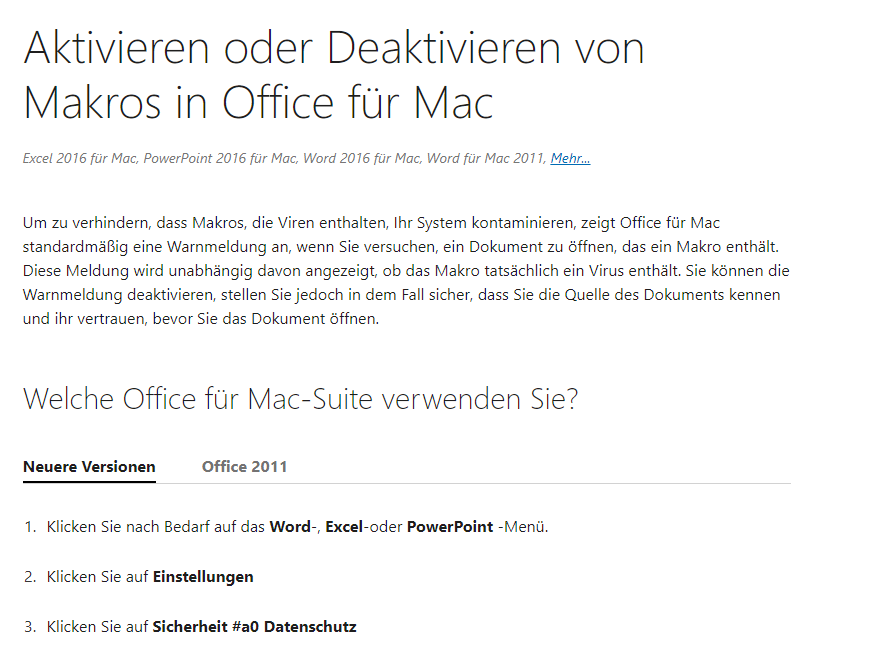Click "-Menü." at end of step 1
This screenshot has height=647, width=874.
pos(523,527)
